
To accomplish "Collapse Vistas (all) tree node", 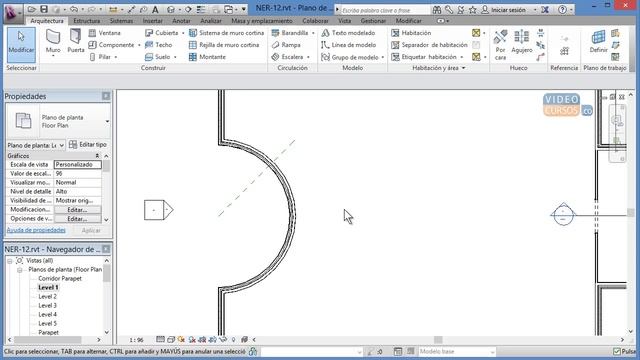I will pos(10,261).
